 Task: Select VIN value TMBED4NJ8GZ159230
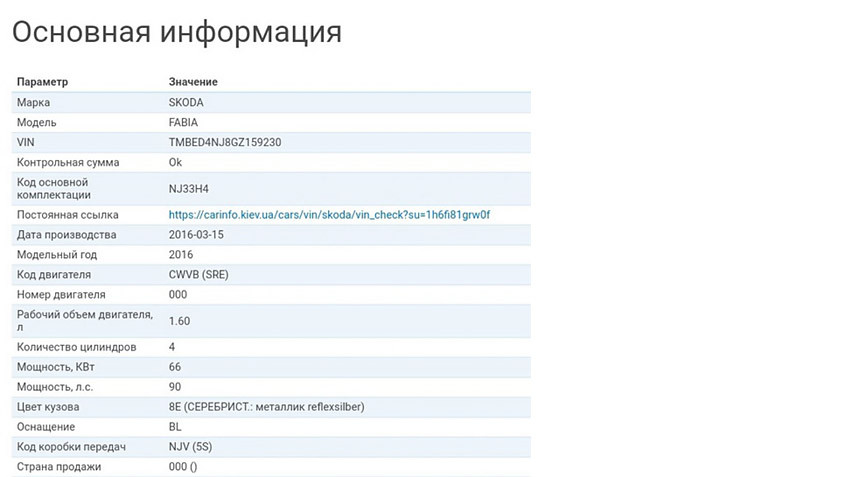225,143
